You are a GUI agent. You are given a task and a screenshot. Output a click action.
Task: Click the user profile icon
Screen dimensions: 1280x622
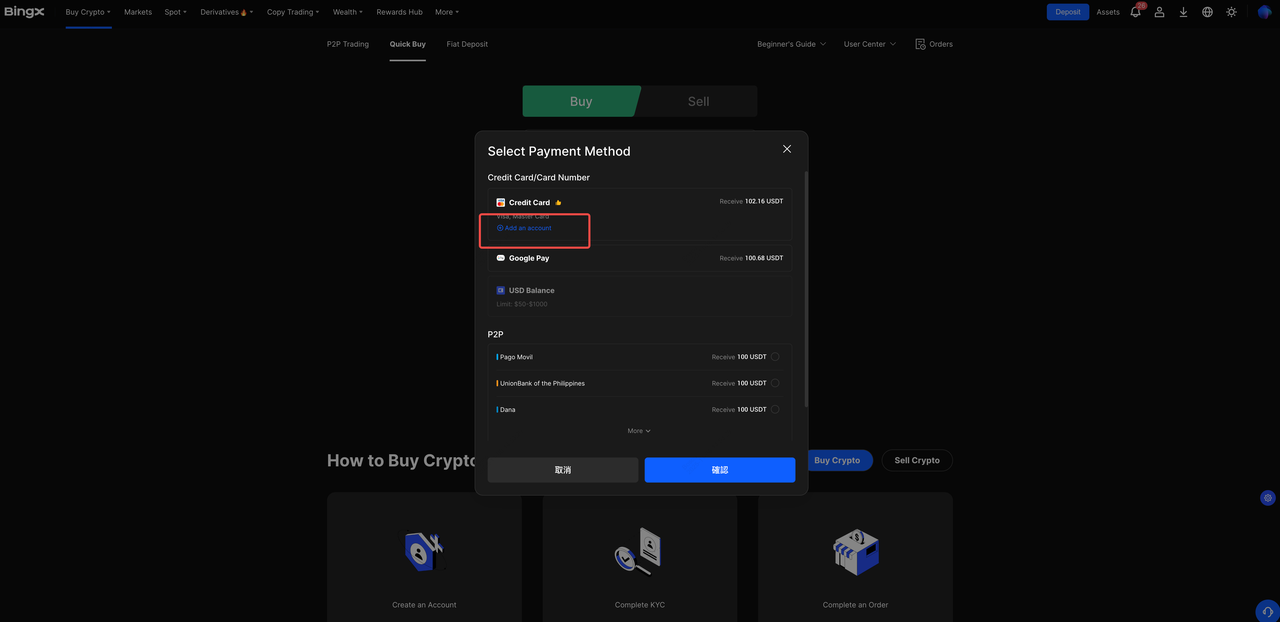pyautogui.click(x=1159, y=12)
